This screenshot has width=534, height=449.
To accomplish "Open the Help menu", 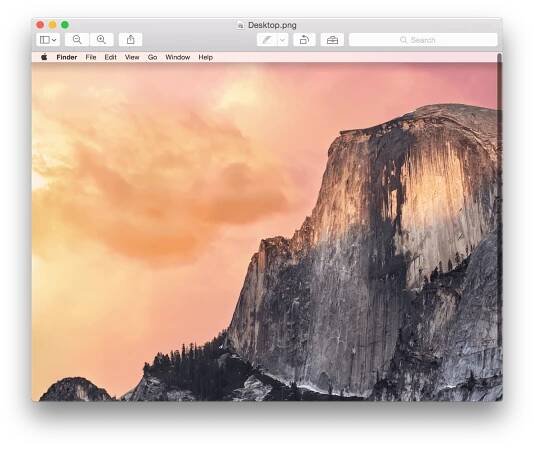I will click(x=206, y=57).
